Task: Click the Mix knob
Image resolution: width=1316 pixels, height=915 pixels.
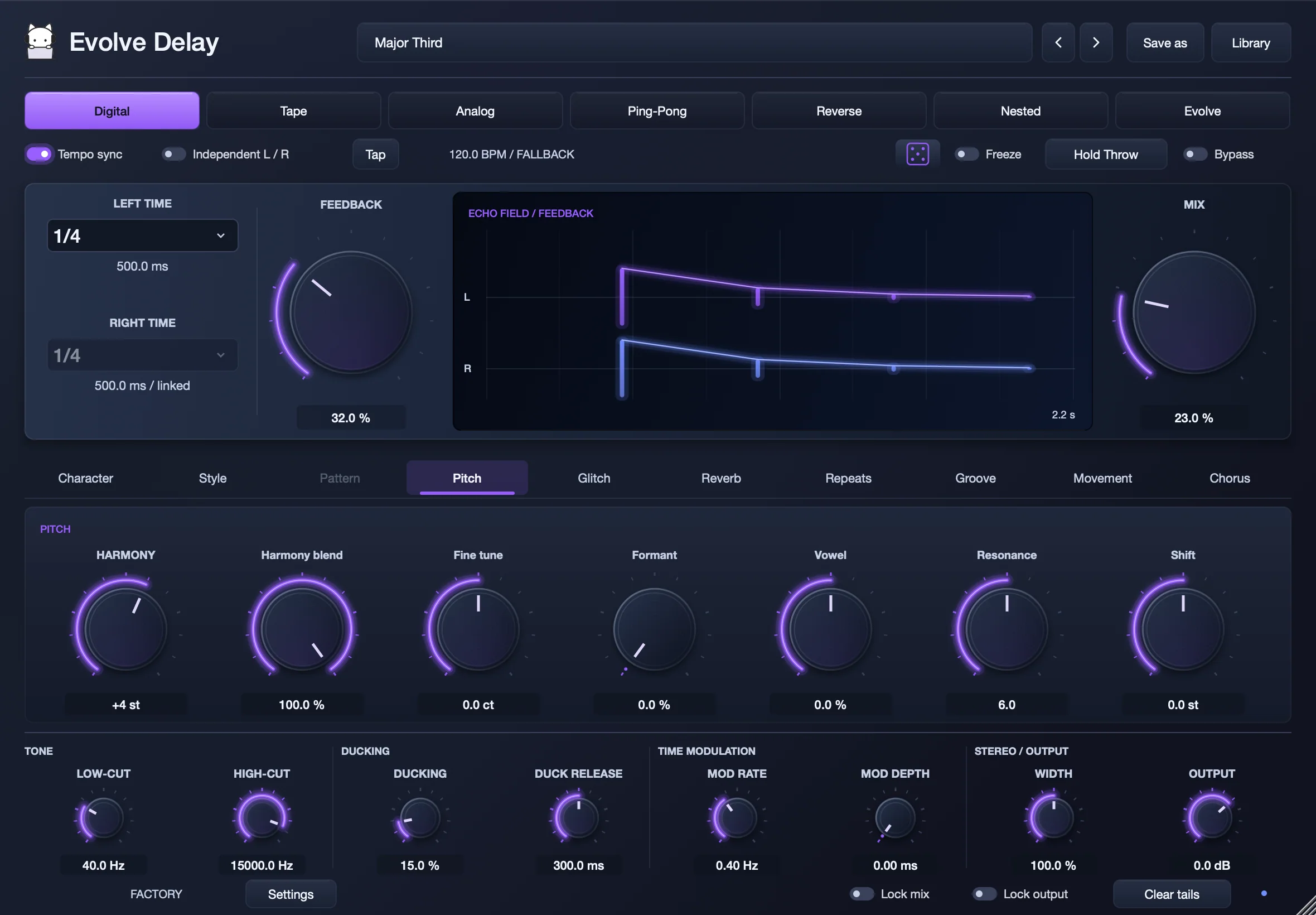Action: (1194, 312)
